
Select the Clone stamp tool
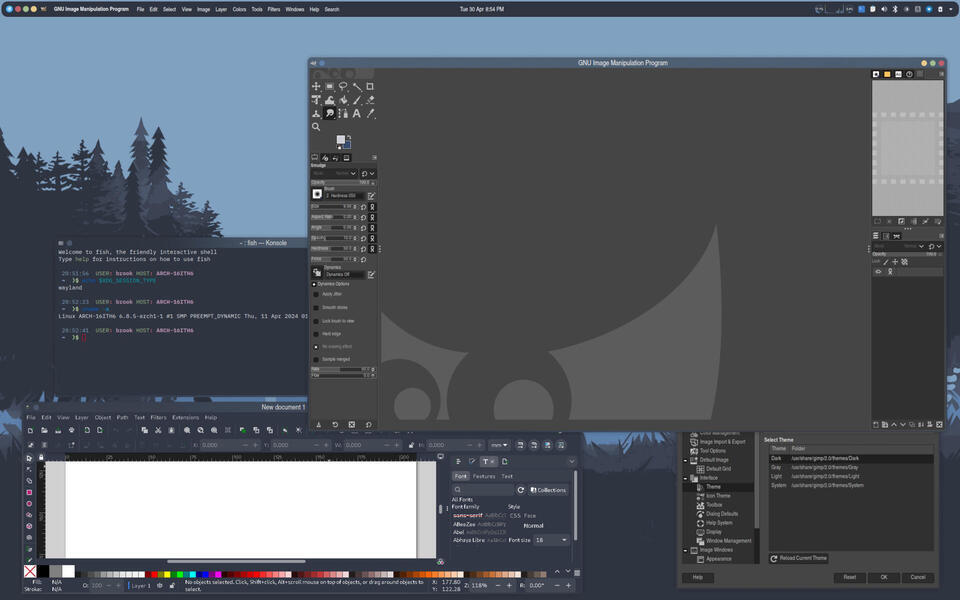[x=316, y=113]
